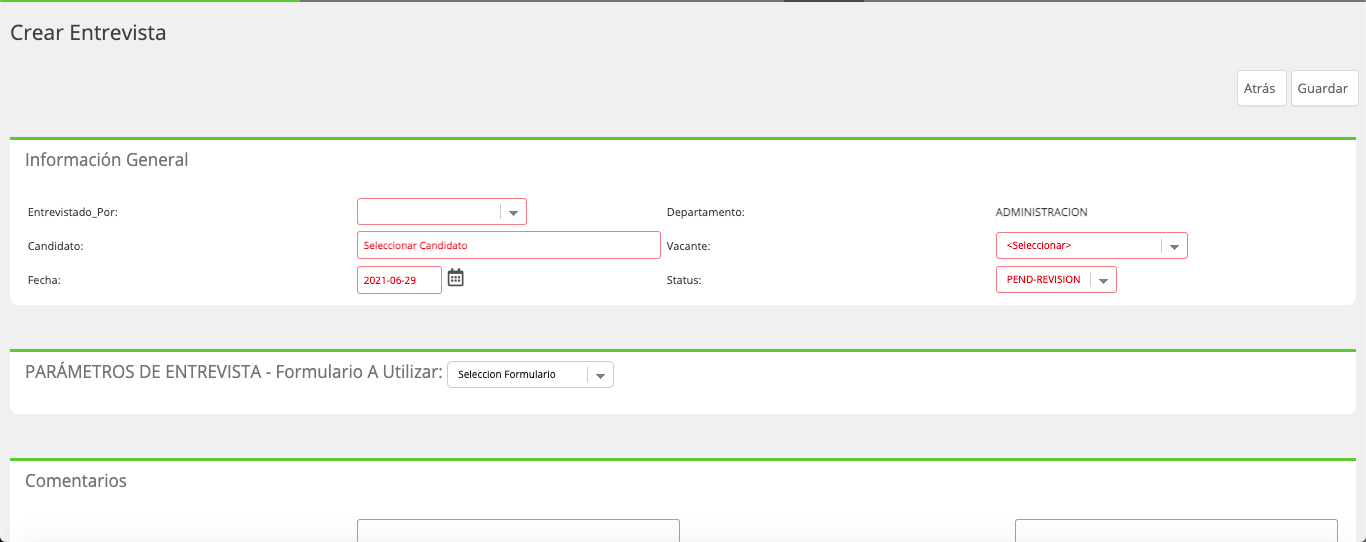
Task: Select the Vacante field label
Action: pos(688,246)
